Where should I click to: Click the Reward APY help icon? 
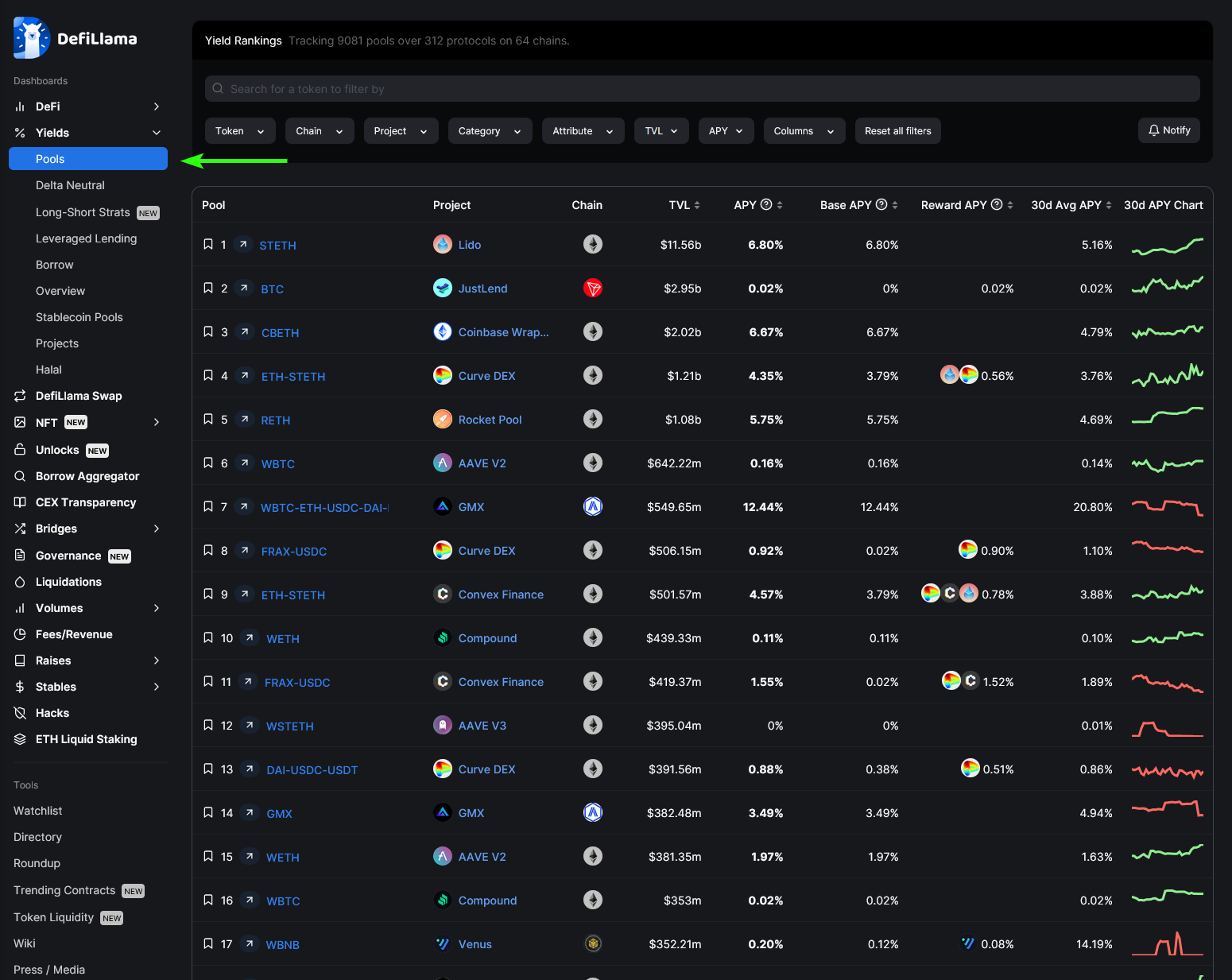pyautogui.click(x=996, y=205)
